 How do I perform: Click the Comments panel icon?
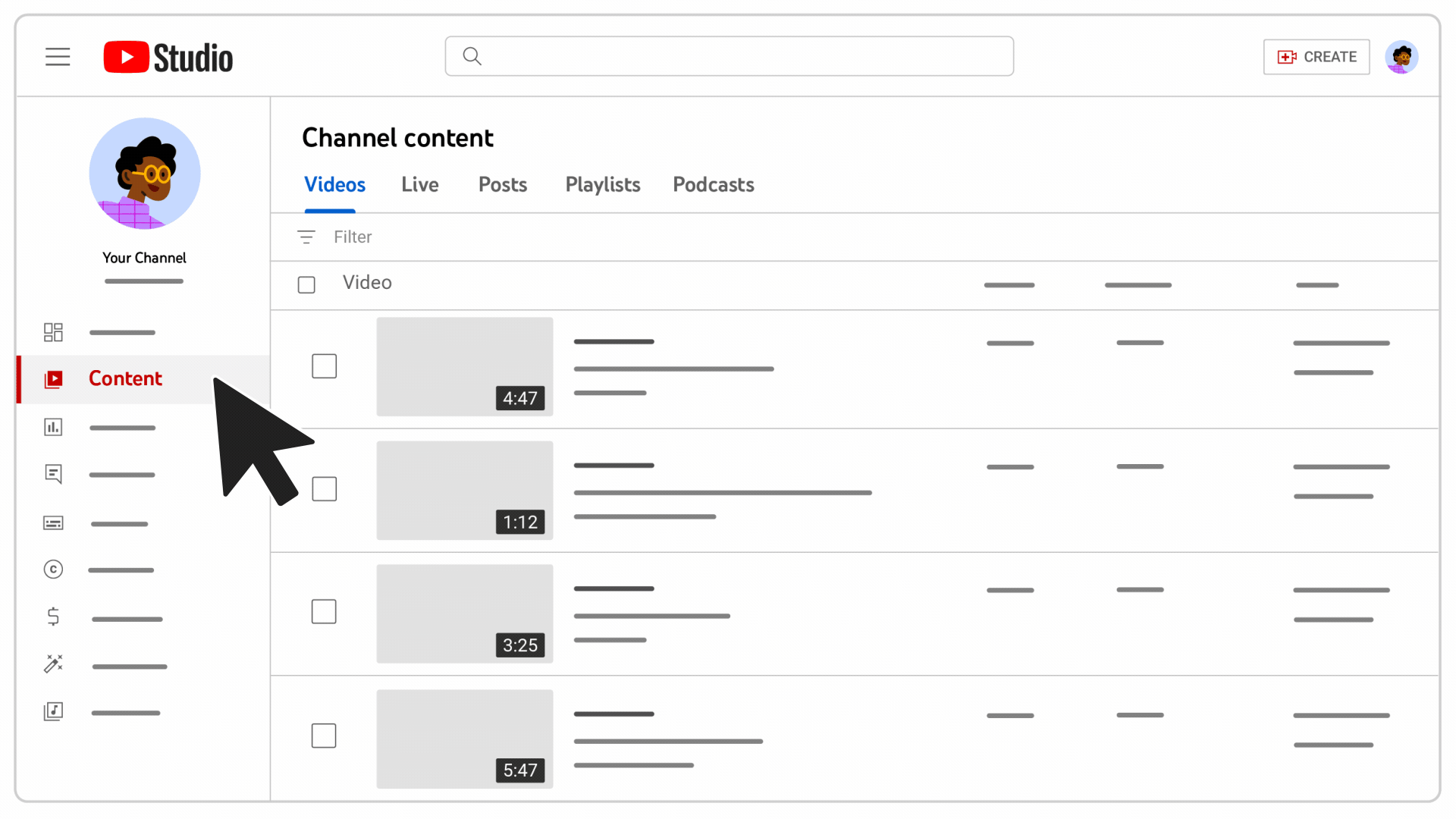(53, 474)
